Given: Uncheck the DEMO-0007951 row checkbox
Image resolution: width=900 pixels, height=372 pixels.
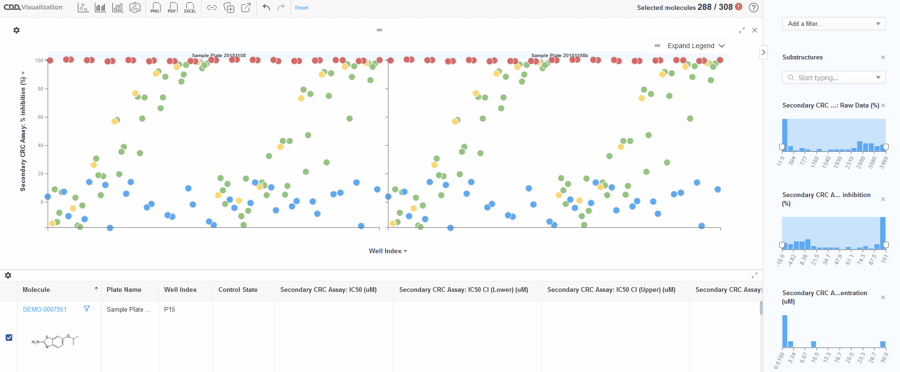Looking at the screenshot, I should point(9,338).
